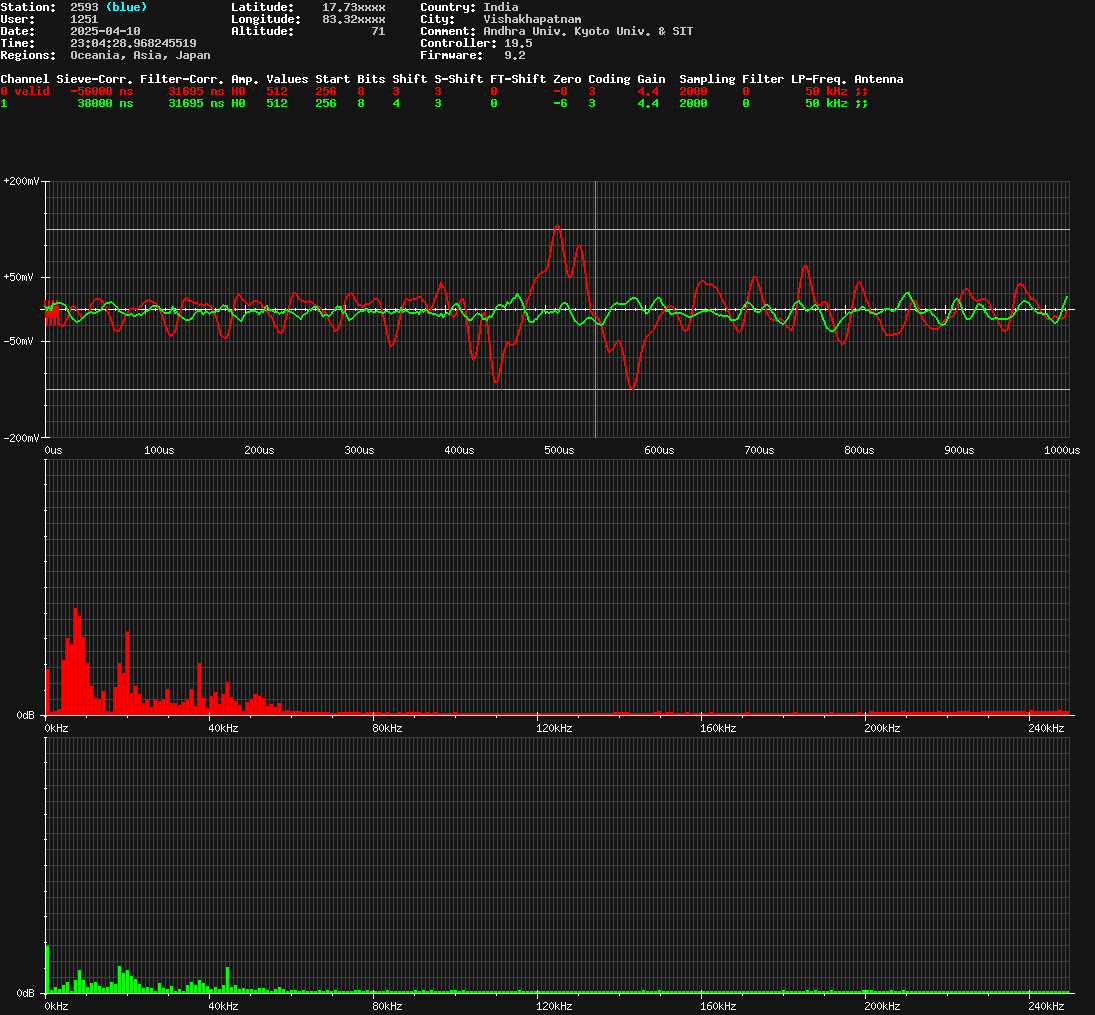
Task: Click the "Antenna" column header
Action: (879, 79)
